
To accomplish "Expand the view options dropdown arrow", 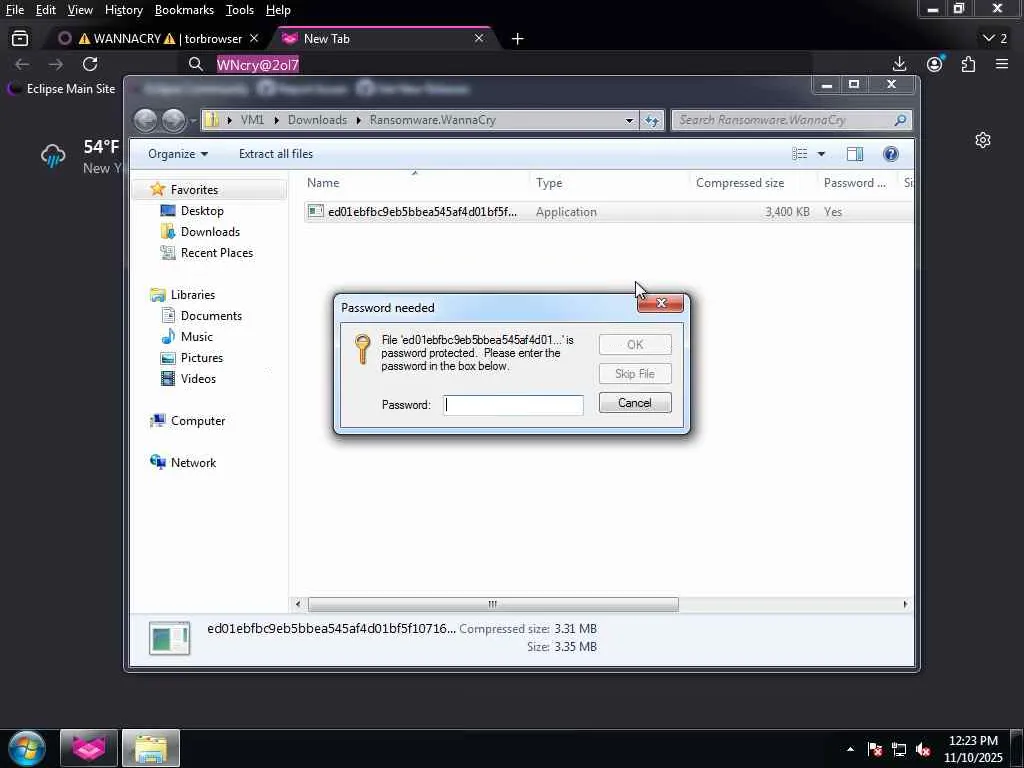I will pyautogui.click(x=821, y=154).
